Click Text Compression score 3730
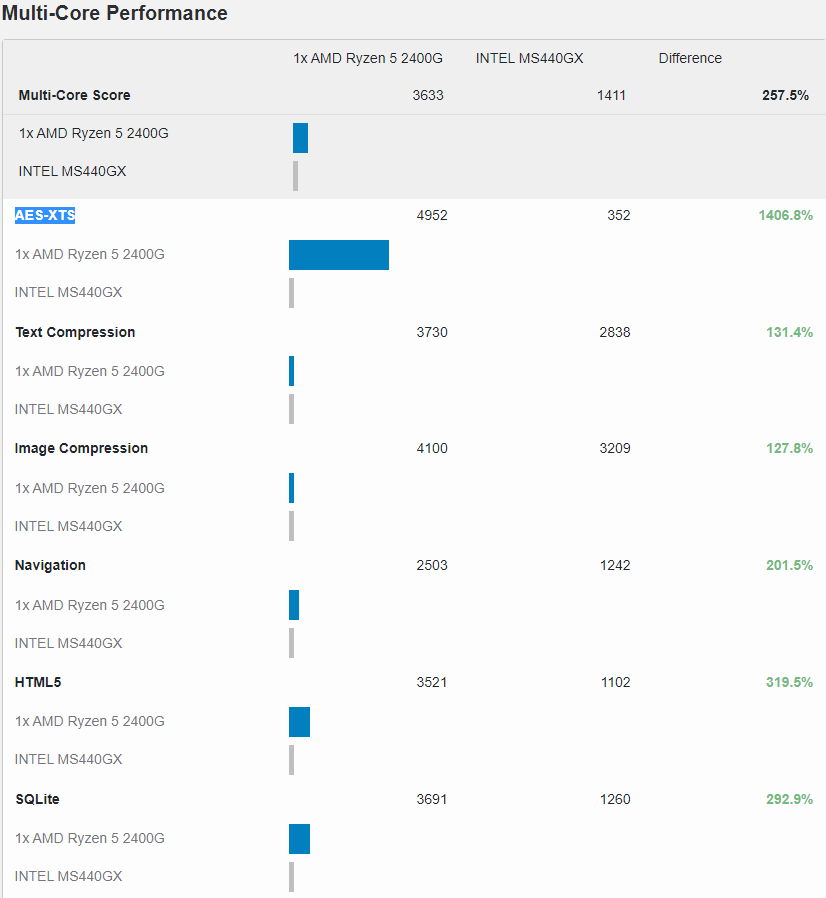 click(432, 332)
